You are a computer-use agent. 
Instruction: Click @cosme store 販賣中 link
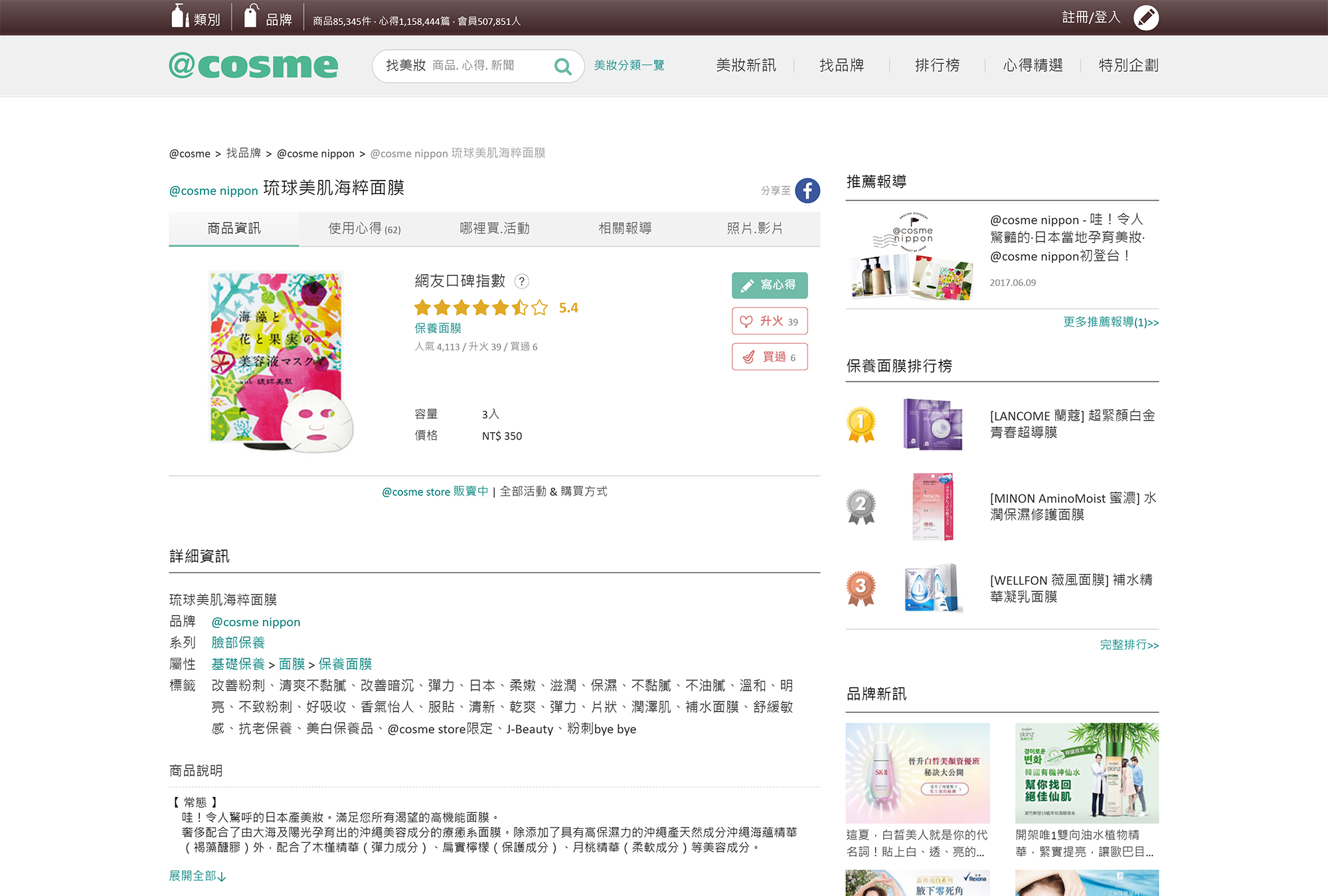(x=435, y=492)
